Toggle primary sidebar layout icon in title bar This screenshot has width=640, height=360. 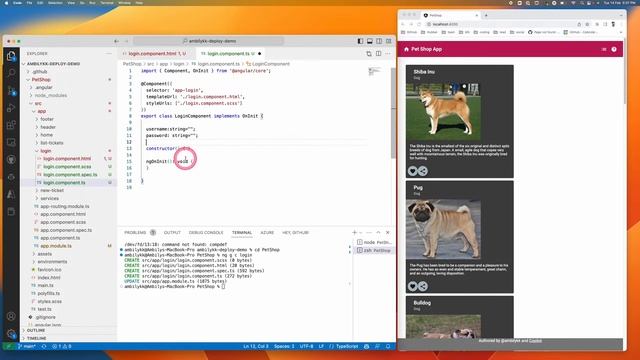(360, 41)
